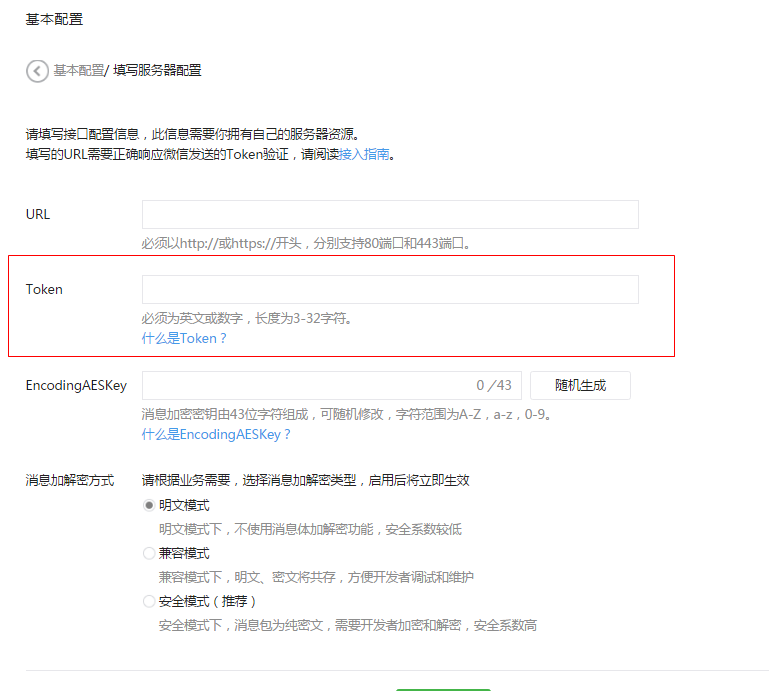Click the hint 必须为英文或数字，长度为3-32字符

pos(244,318)
